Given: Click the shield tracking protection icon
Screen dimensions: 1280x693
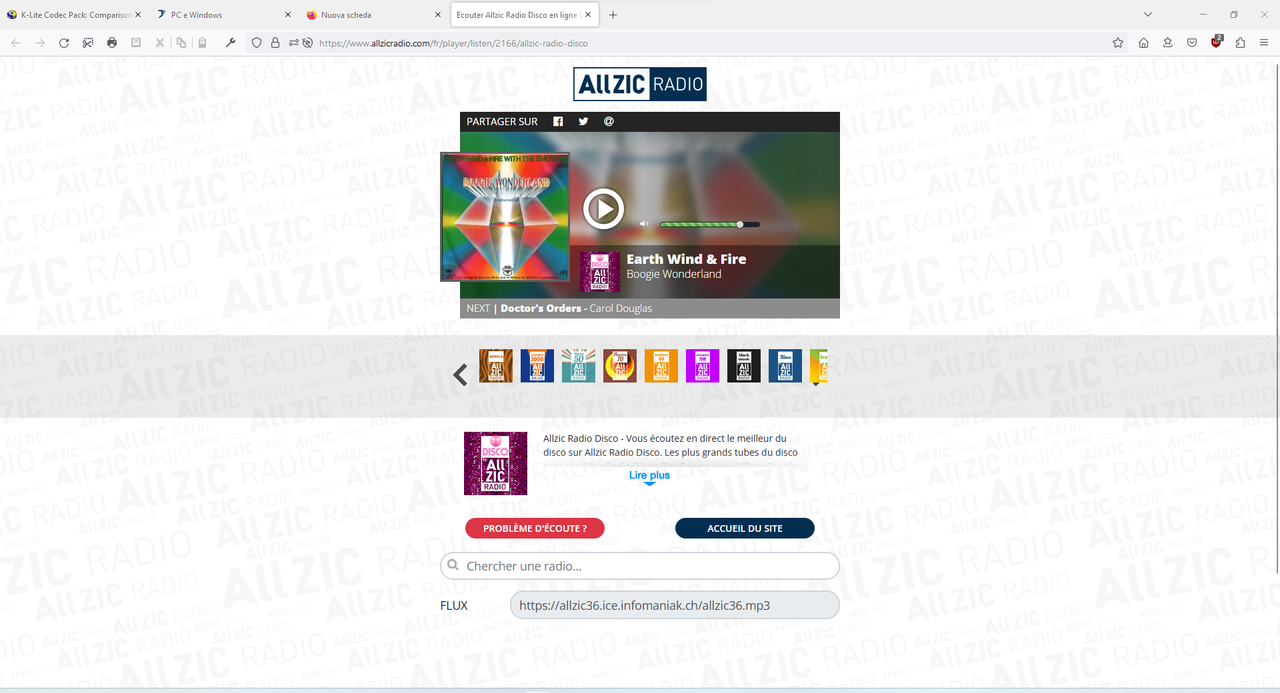Looking at the screenshot, I should coord(257,43).
